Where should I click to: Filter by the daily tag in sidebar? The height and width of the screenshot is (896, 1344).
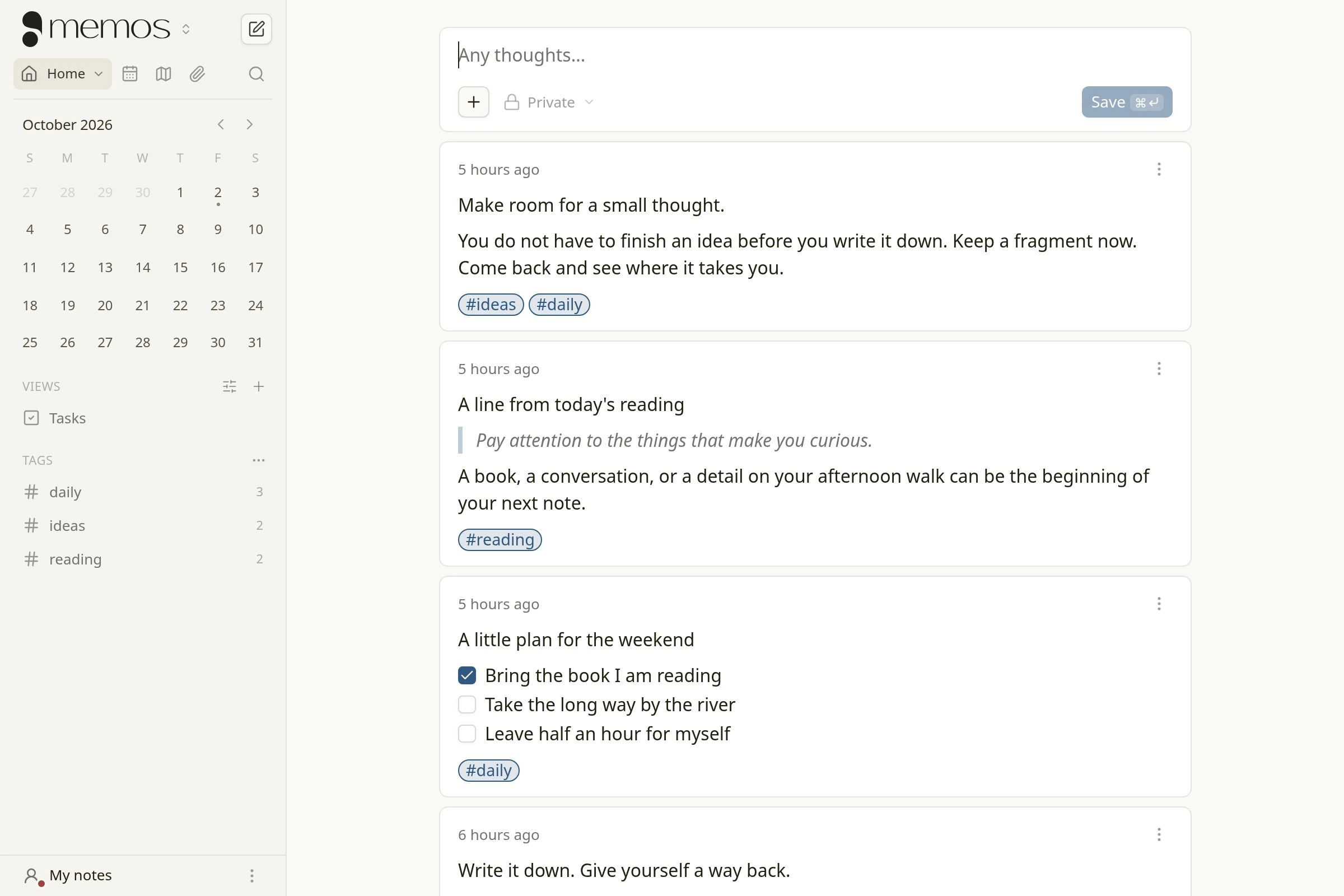tap(143, 492)
